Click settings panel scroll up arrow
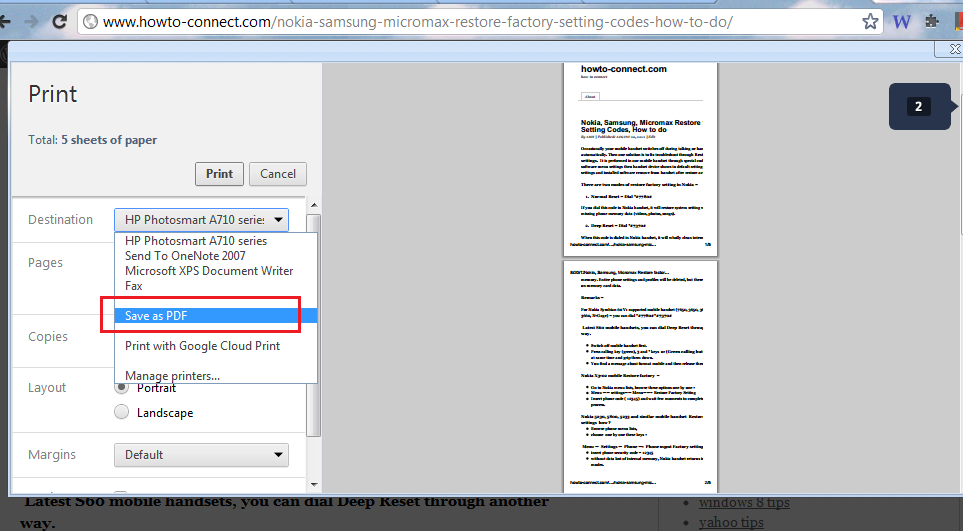 tap(314, 205)
